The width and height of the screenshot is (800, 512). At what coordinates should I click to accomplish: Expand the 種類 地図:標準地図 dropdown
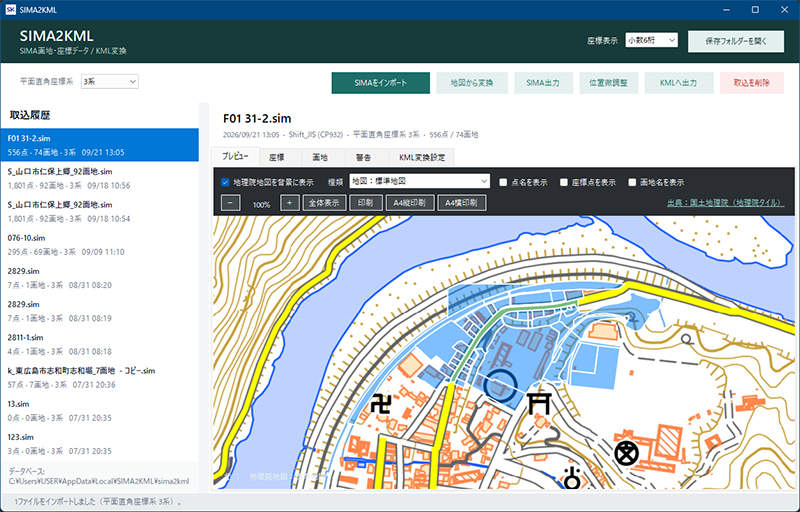419,181
